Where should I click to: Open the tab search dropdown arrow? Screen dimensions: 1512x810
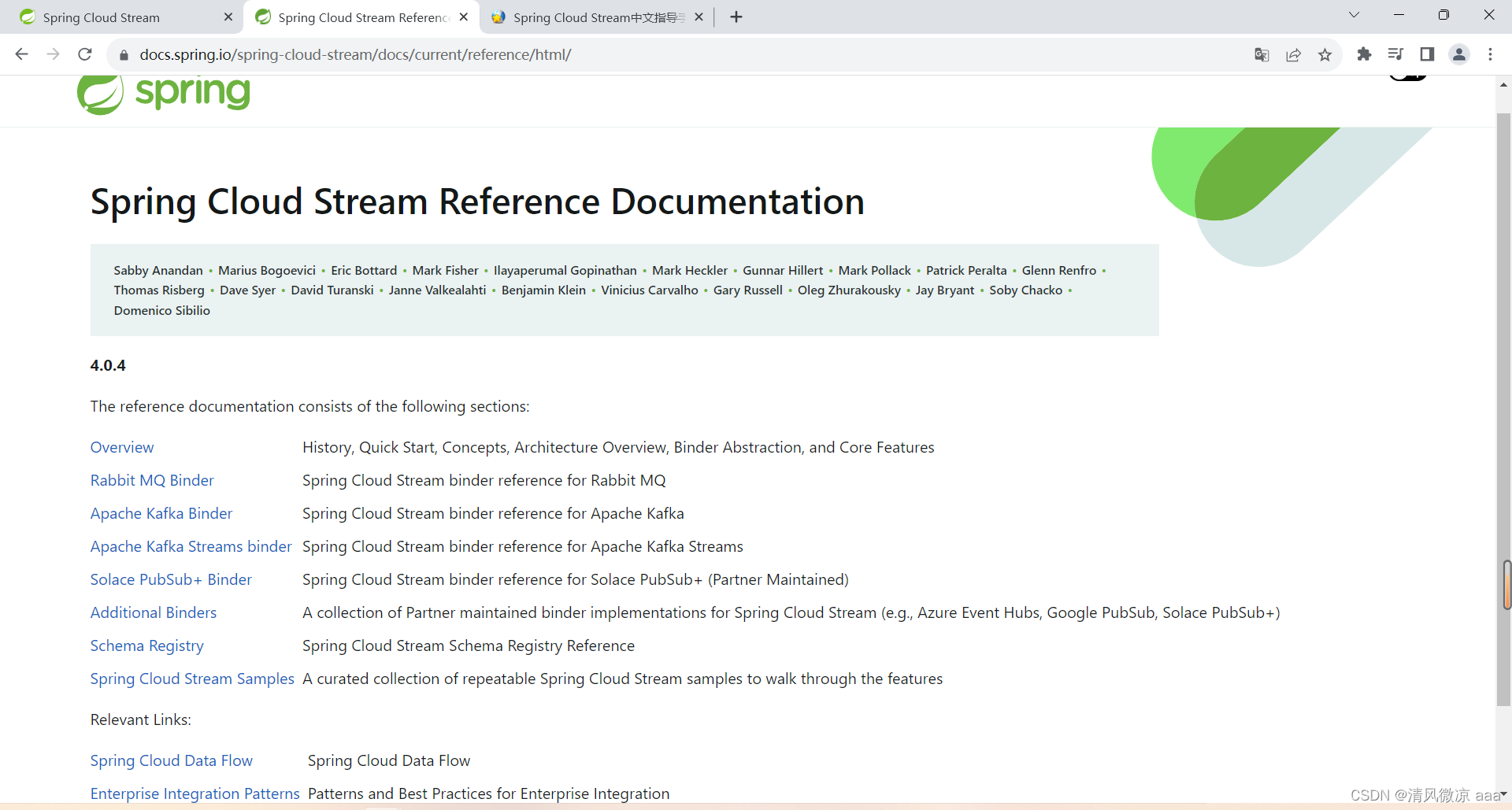click(1354, 15)
